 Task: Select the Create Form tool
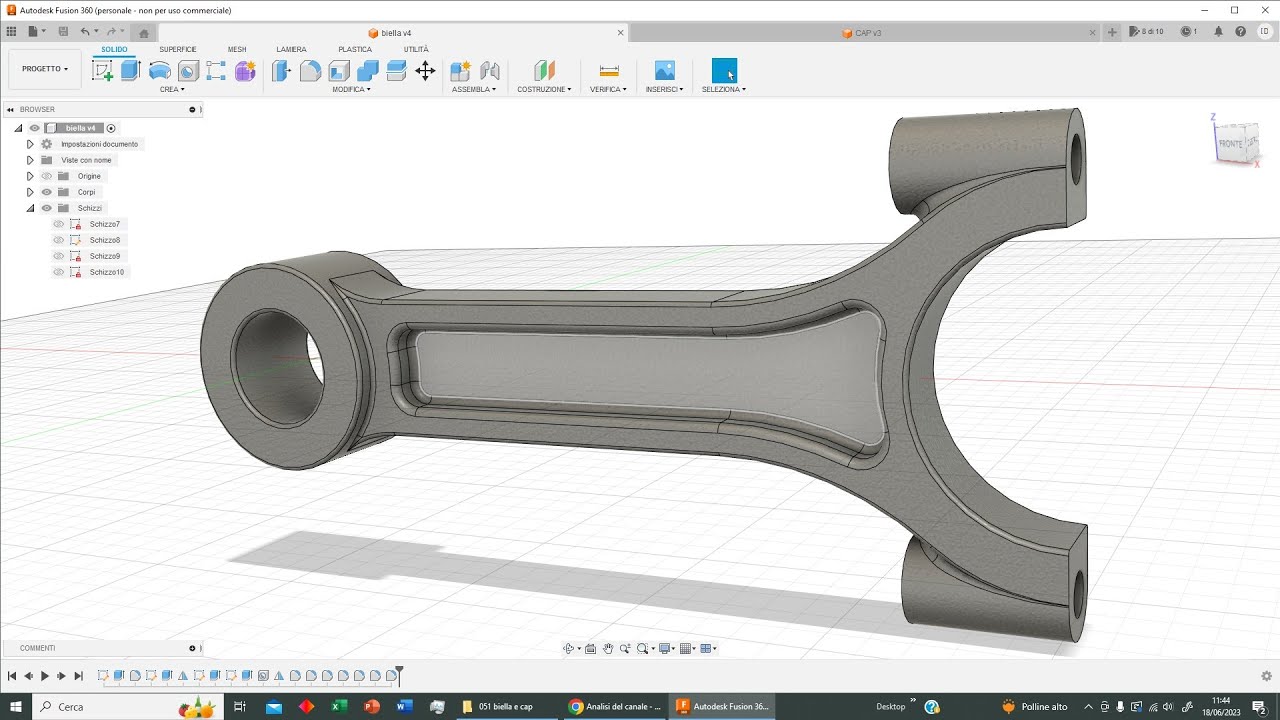tap(245, 71)
